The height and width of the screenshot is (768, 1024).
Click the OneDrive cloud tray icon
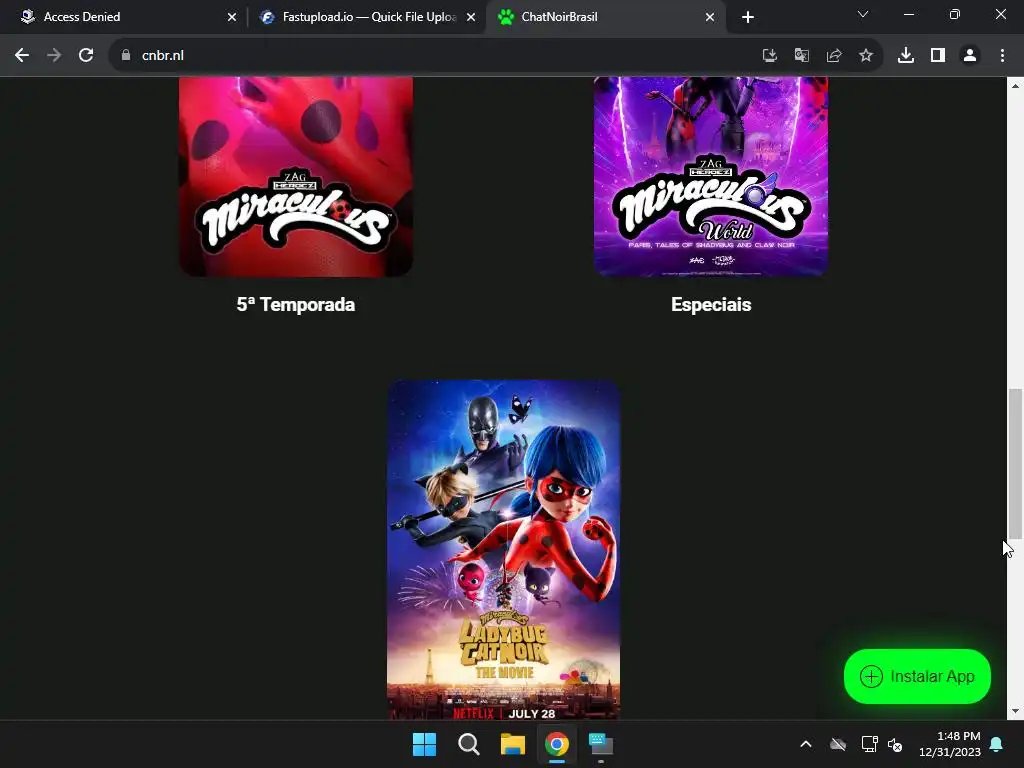click(x=838, y=744)
